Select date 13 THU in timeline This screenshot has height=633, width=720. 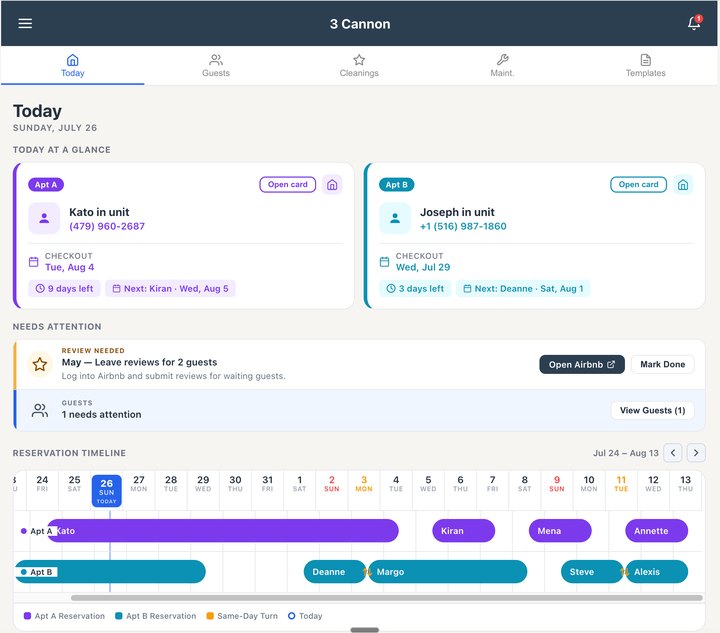click(685, 484)
